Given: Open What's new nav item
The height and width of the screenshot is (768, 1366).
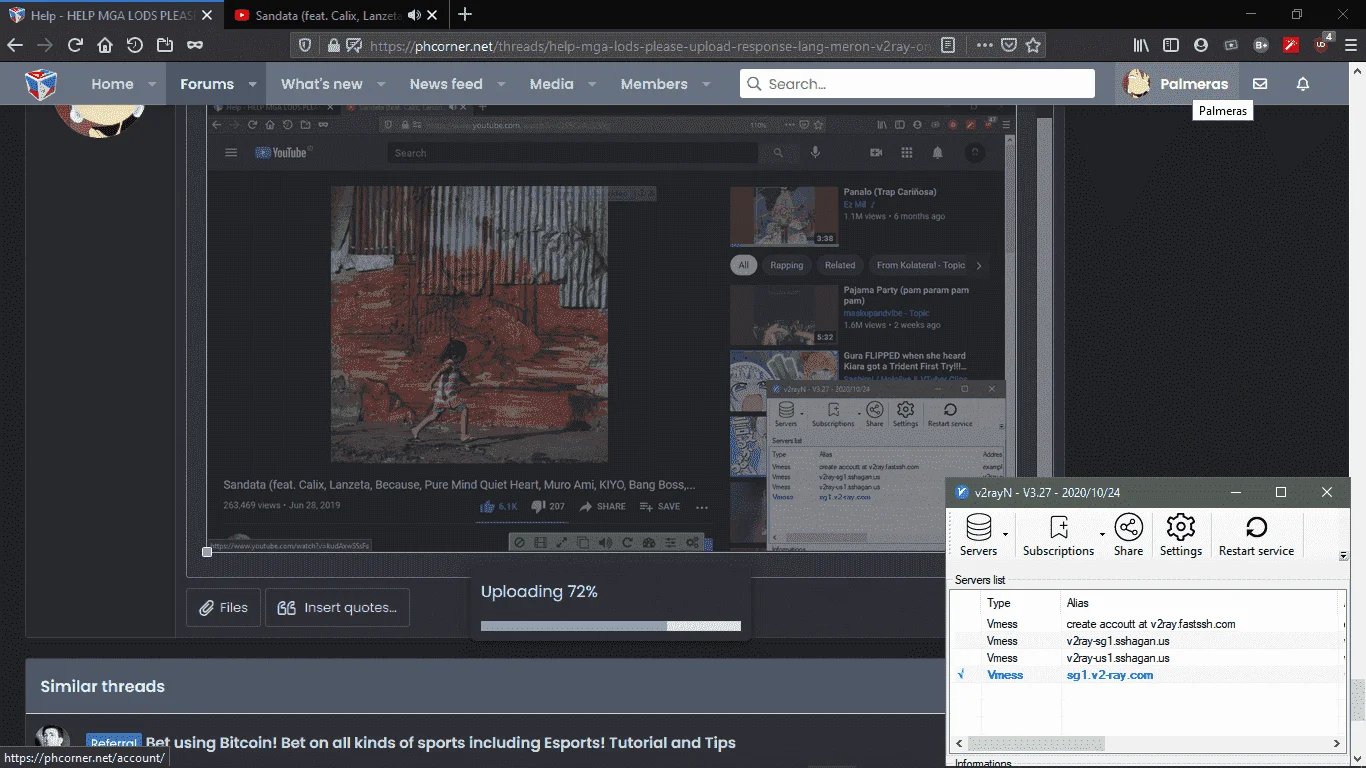Looking at the screenshot, I should [x=321, y=84].
